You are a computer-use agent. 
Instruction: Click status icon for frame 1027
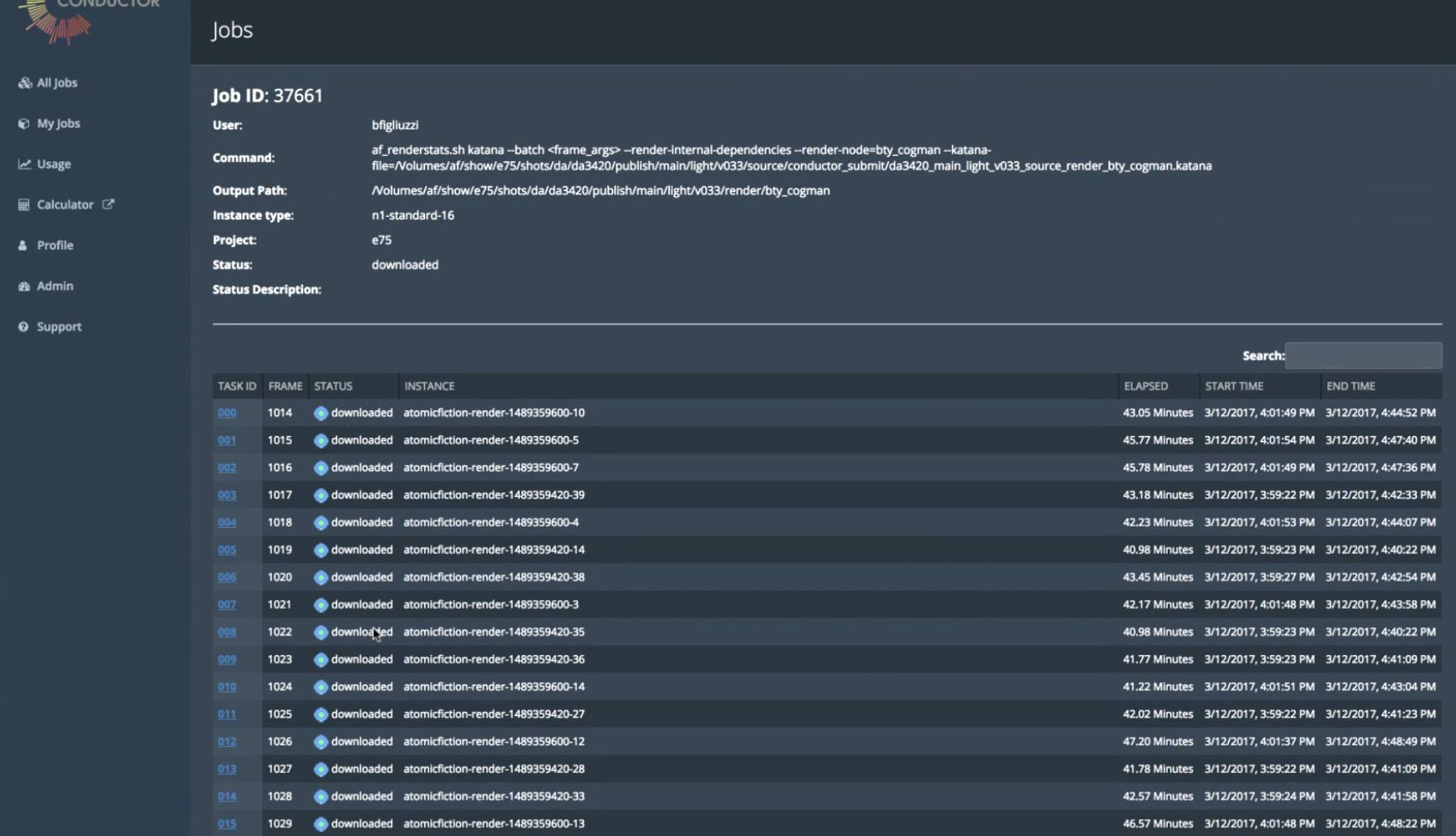(x=321, y=769)
